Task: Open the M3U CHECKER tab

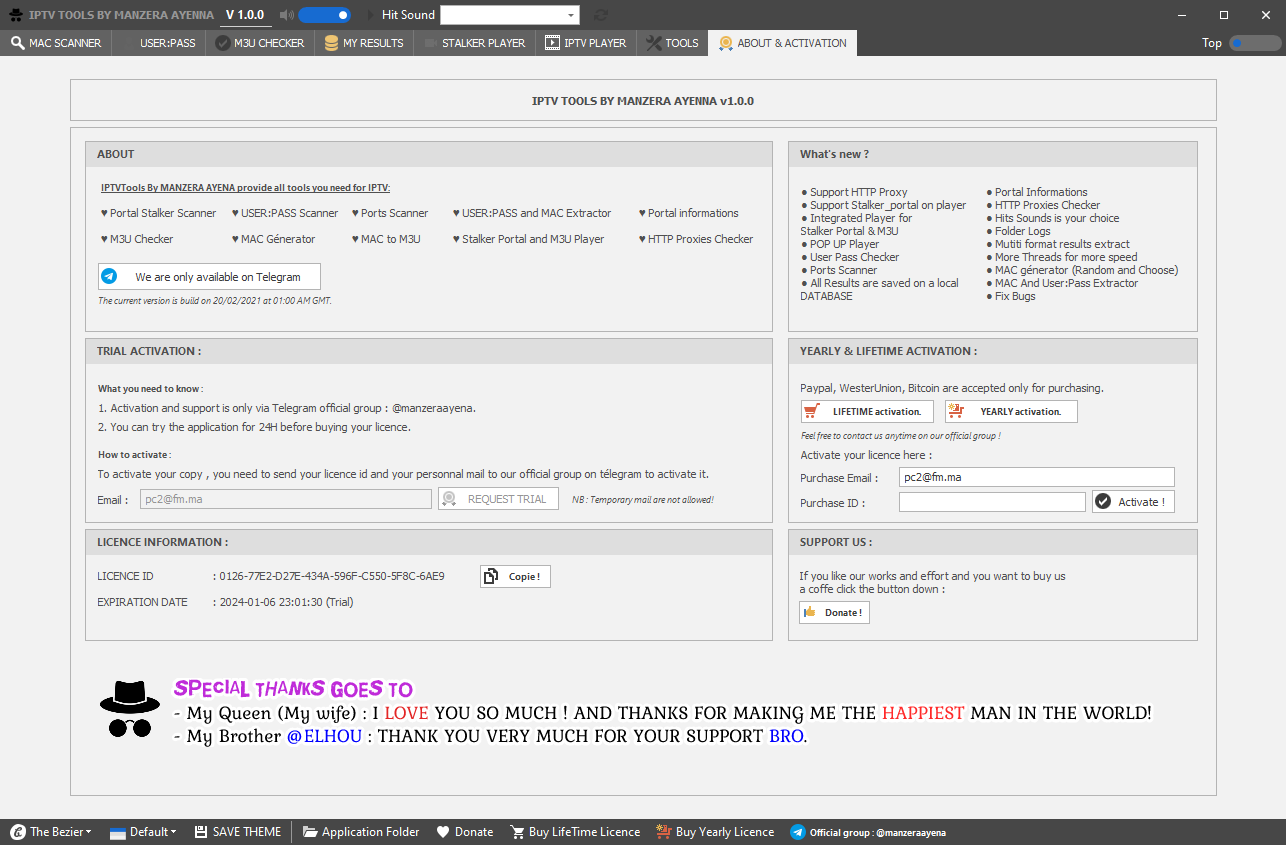Action: 260,43
